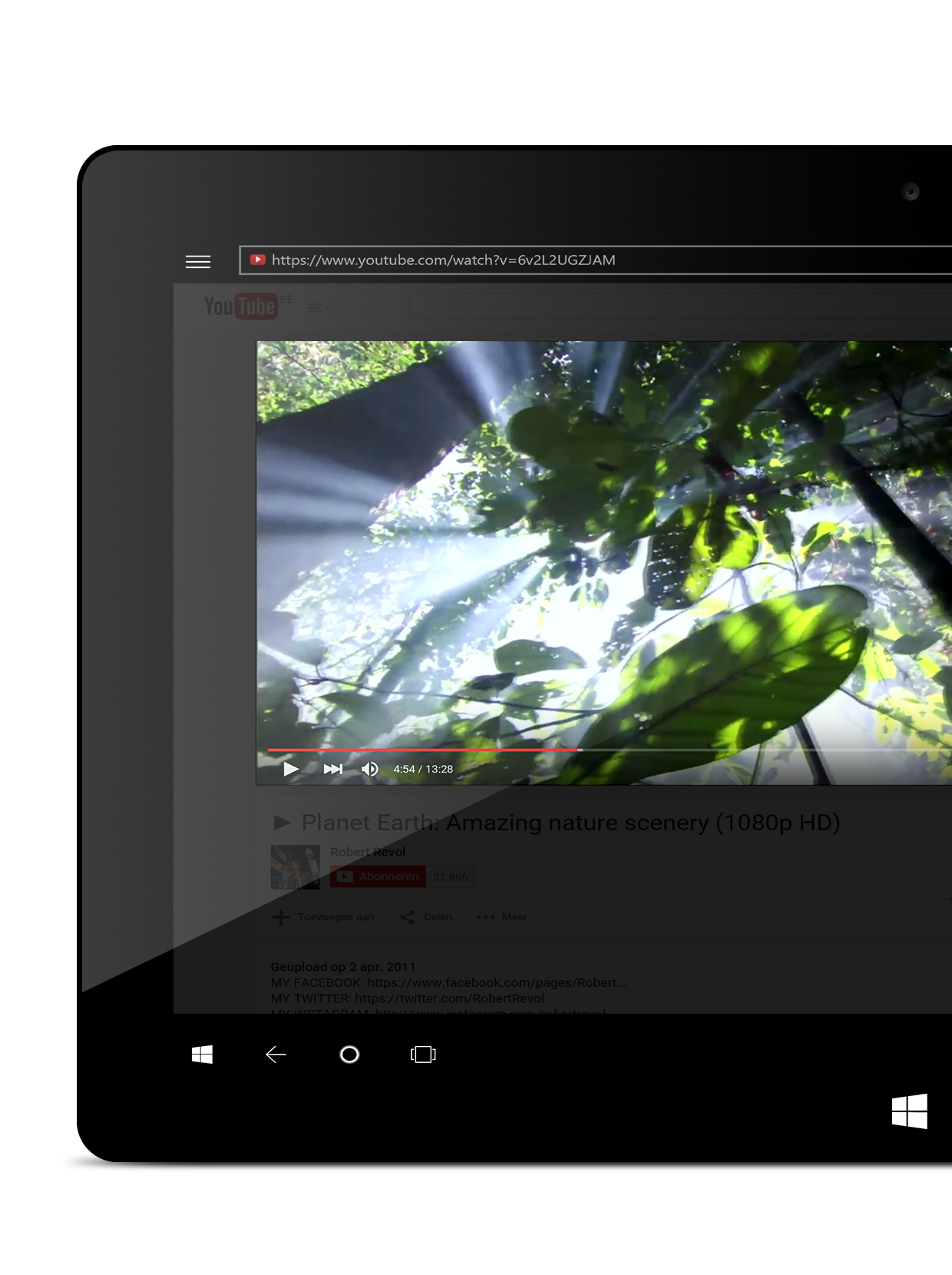Click the YouTube search box

click(680, 306)
